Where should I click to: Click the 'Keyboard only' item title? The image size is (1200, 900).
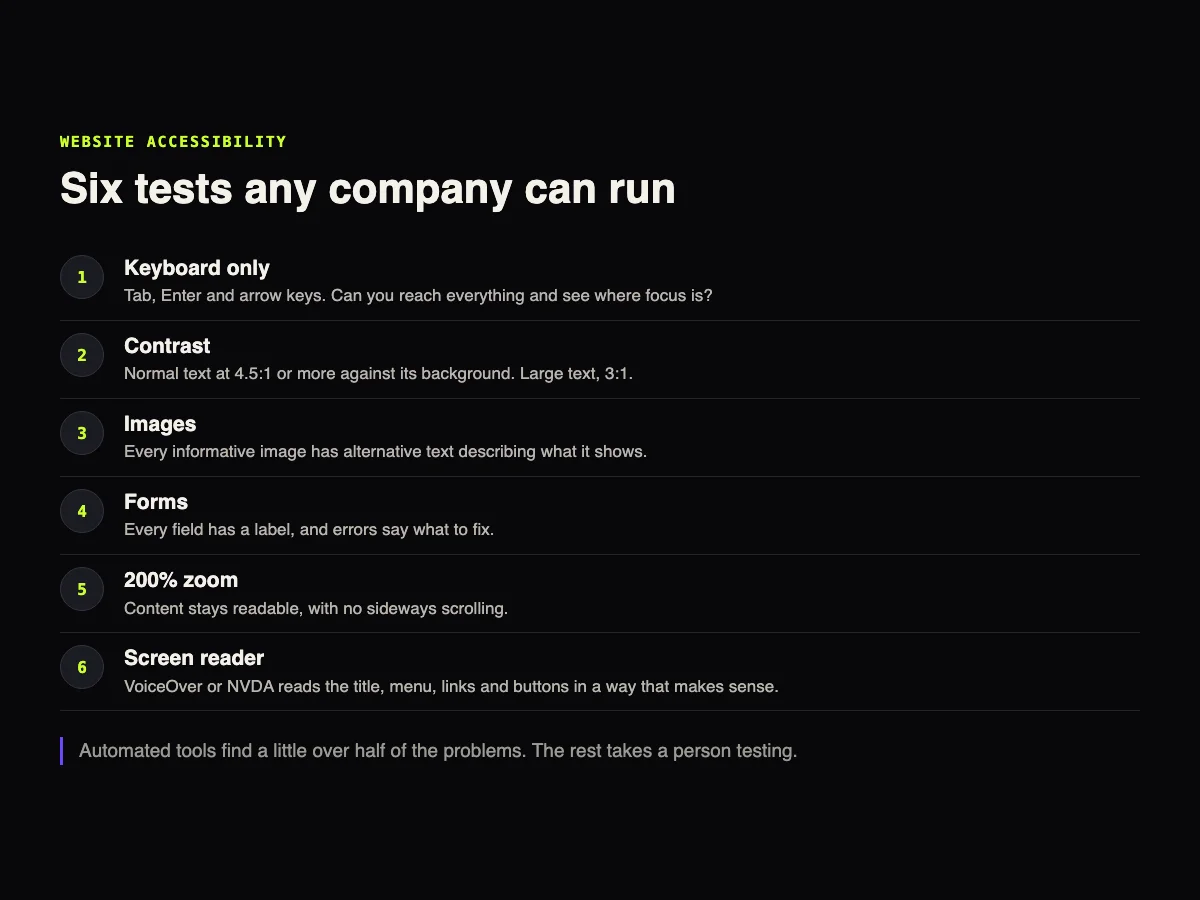[x=197, y=268]
